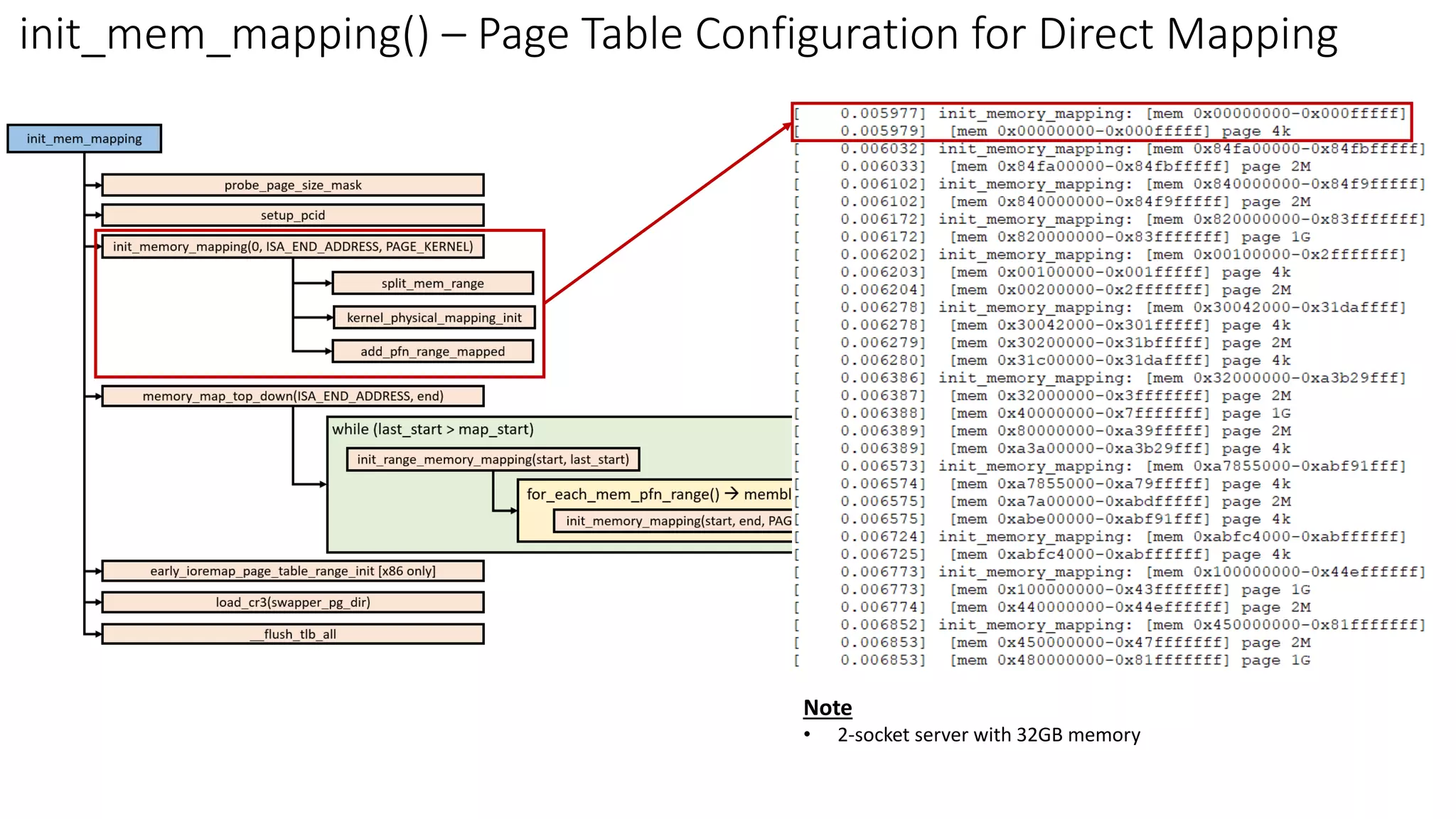The width and height of the screenshot is (1456, 819).
Task: Select the init_memory_mapping(start, end, PAG box
Action: coord(677,521)
